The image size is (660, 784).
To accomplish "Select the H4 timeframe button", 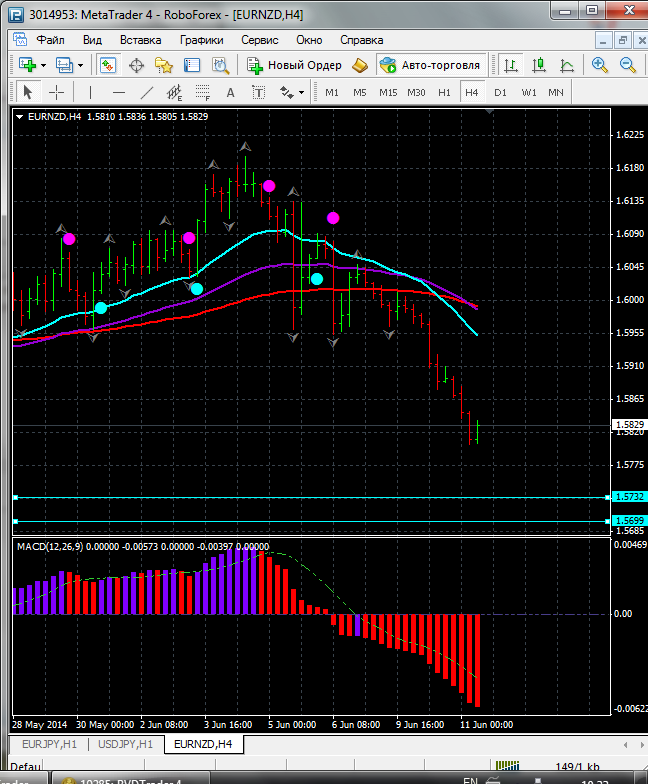I will pyautogui.click(x=472, y=92).
